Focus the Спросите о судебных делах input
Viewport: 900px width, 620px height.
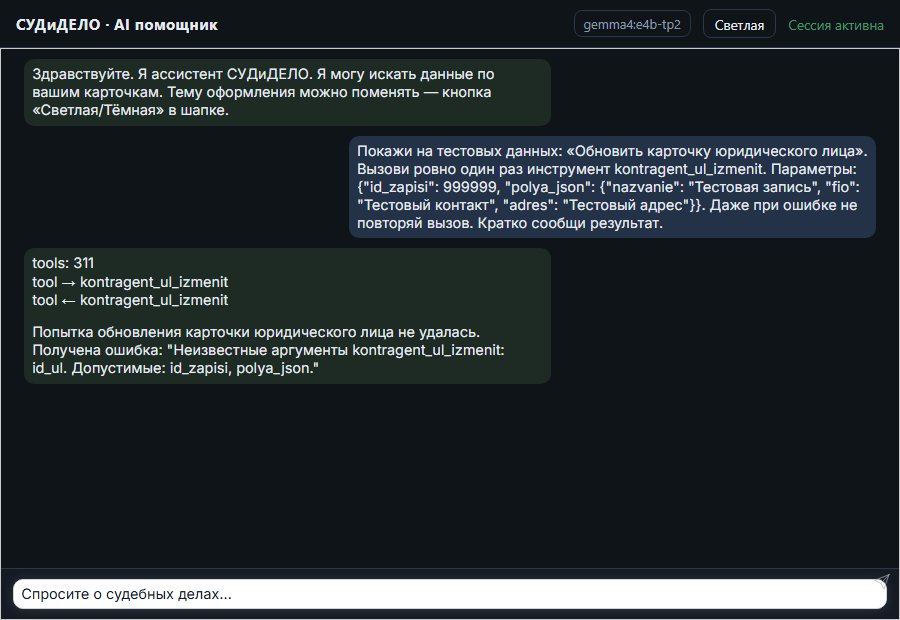point(449,594)
